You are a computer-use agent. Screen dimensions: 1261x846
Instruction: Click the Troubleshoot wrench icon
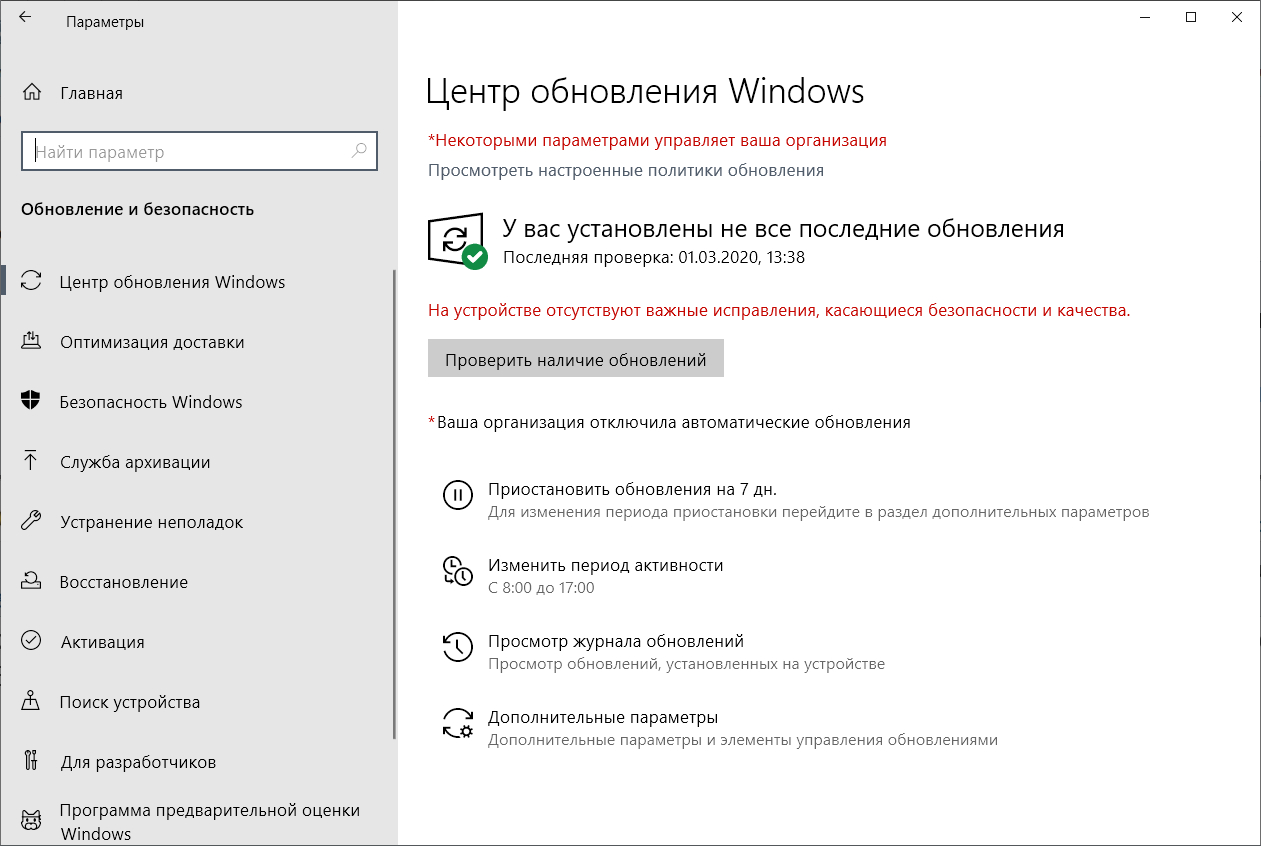click(x=31, y=522)
